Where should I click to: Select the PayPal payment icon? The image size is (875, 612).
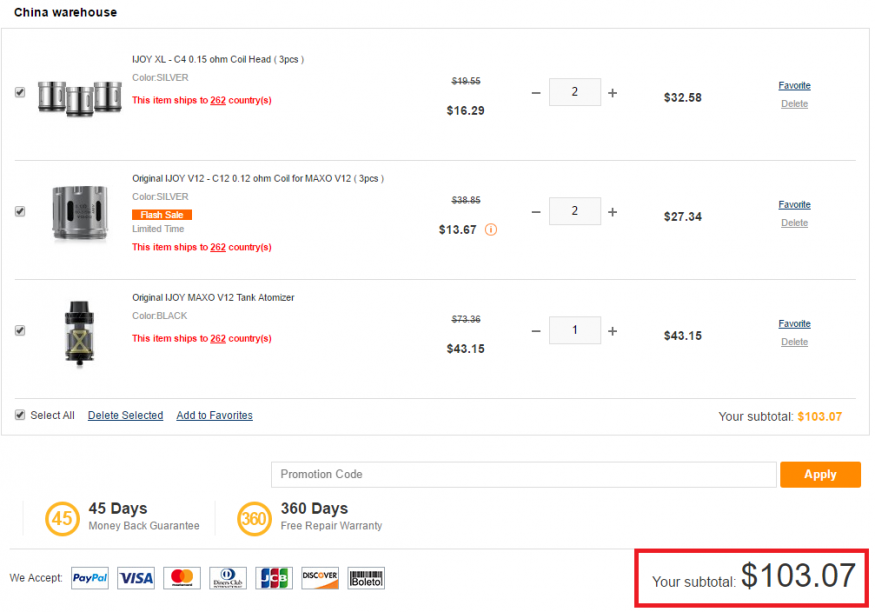pos(90,578)
